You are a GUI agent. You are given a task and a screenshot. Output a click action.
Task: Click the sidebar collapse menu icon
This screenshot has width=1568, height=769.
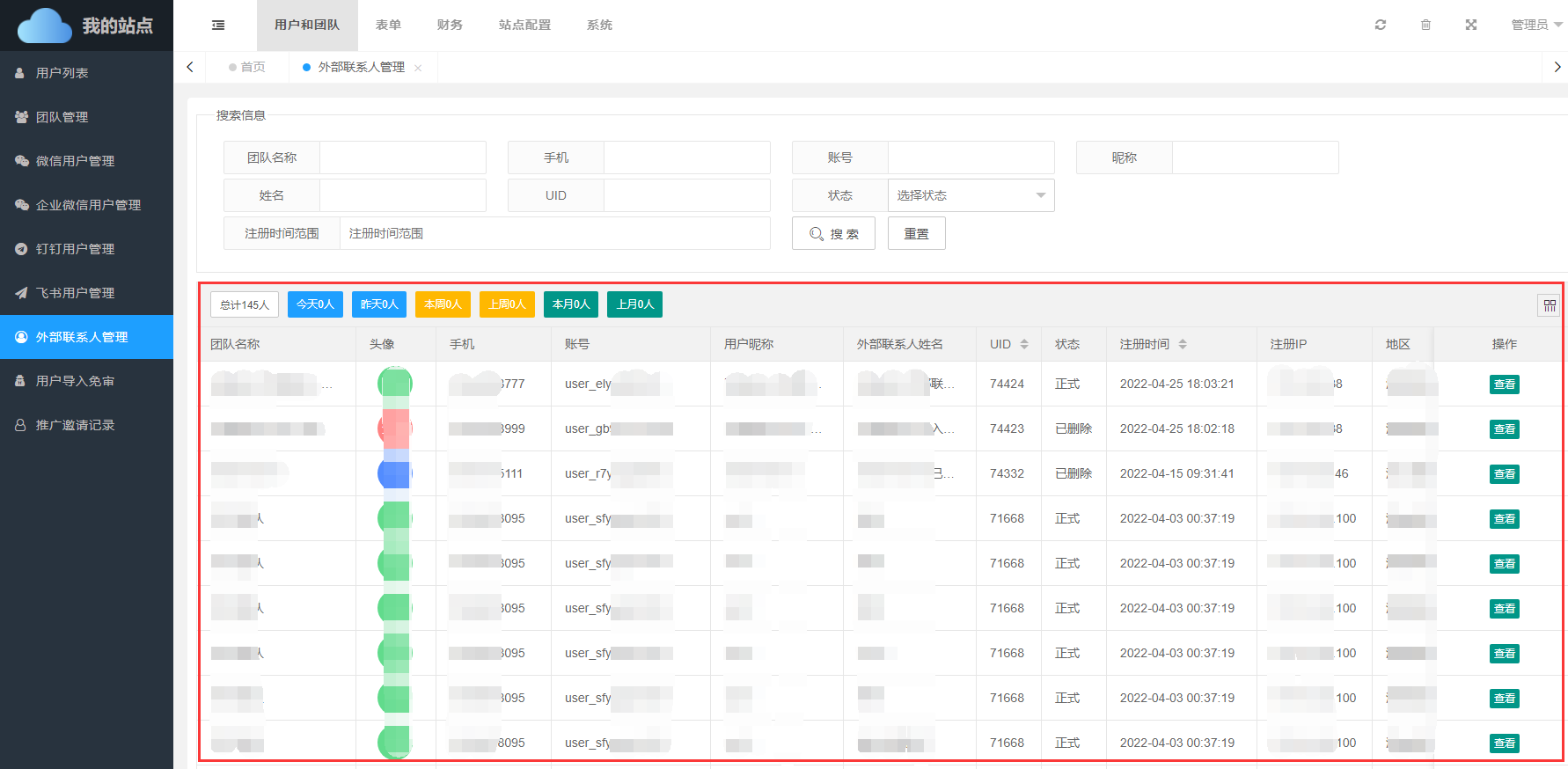pyautogui.click(x=218, y=26)
